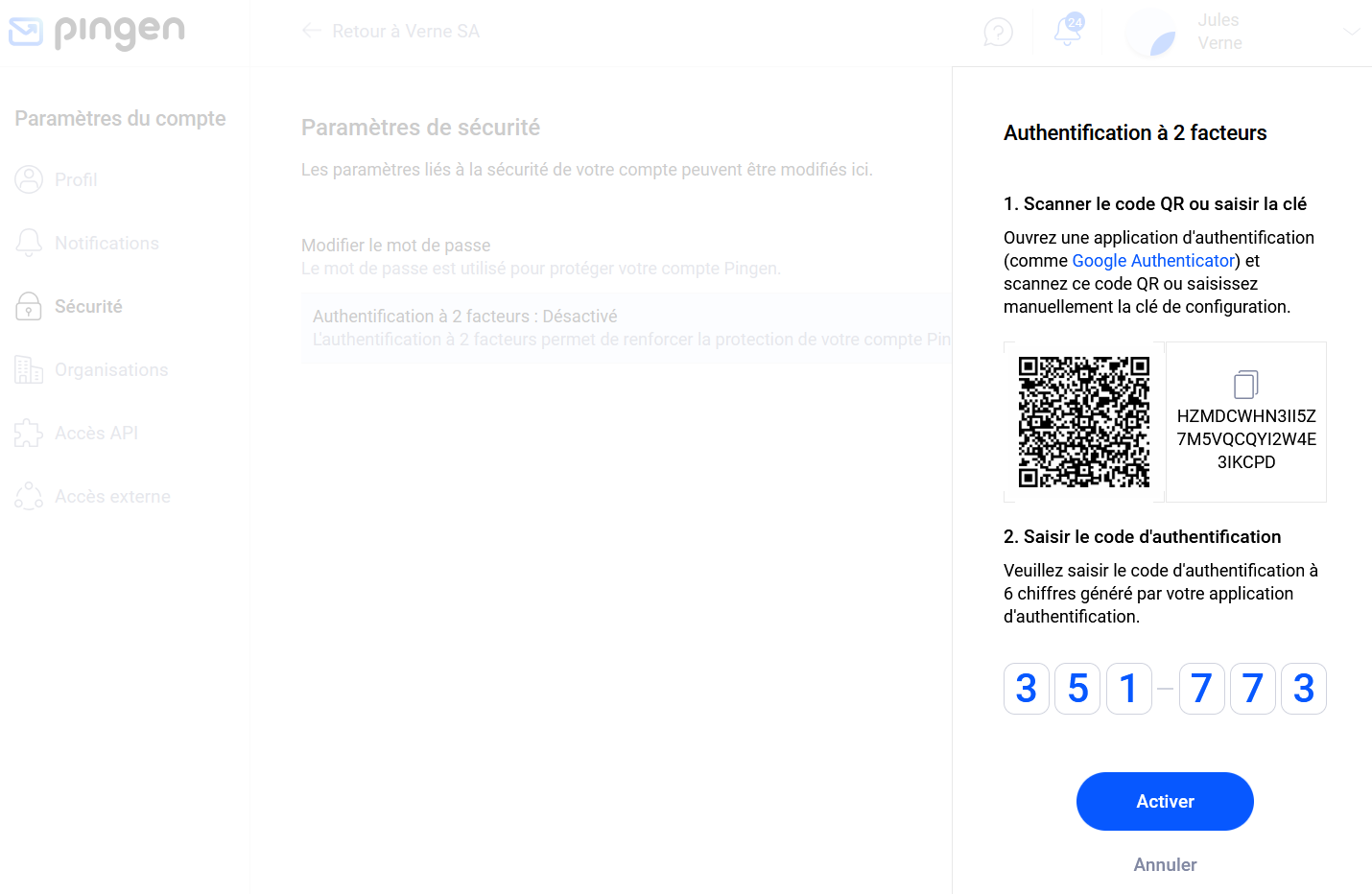Image resolution: width=1372 pixels, height=894 pixels.
Task: Click the Sécurité lock icon
Action: pyautogui.click(x=29, y=306)
